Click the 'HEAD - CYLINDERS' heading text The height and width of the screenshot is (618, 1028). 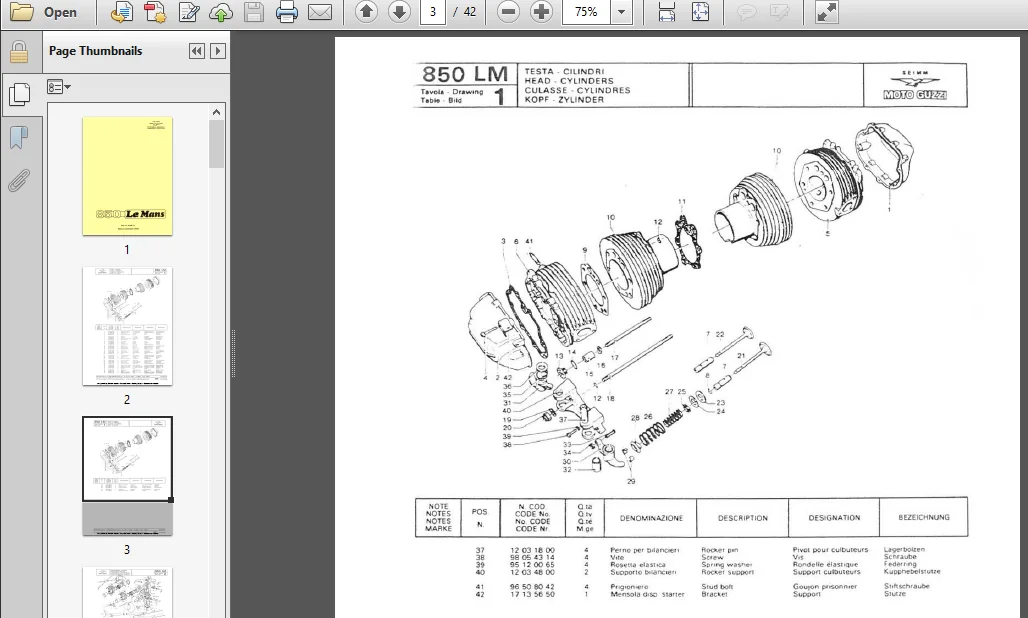[569, 81]
